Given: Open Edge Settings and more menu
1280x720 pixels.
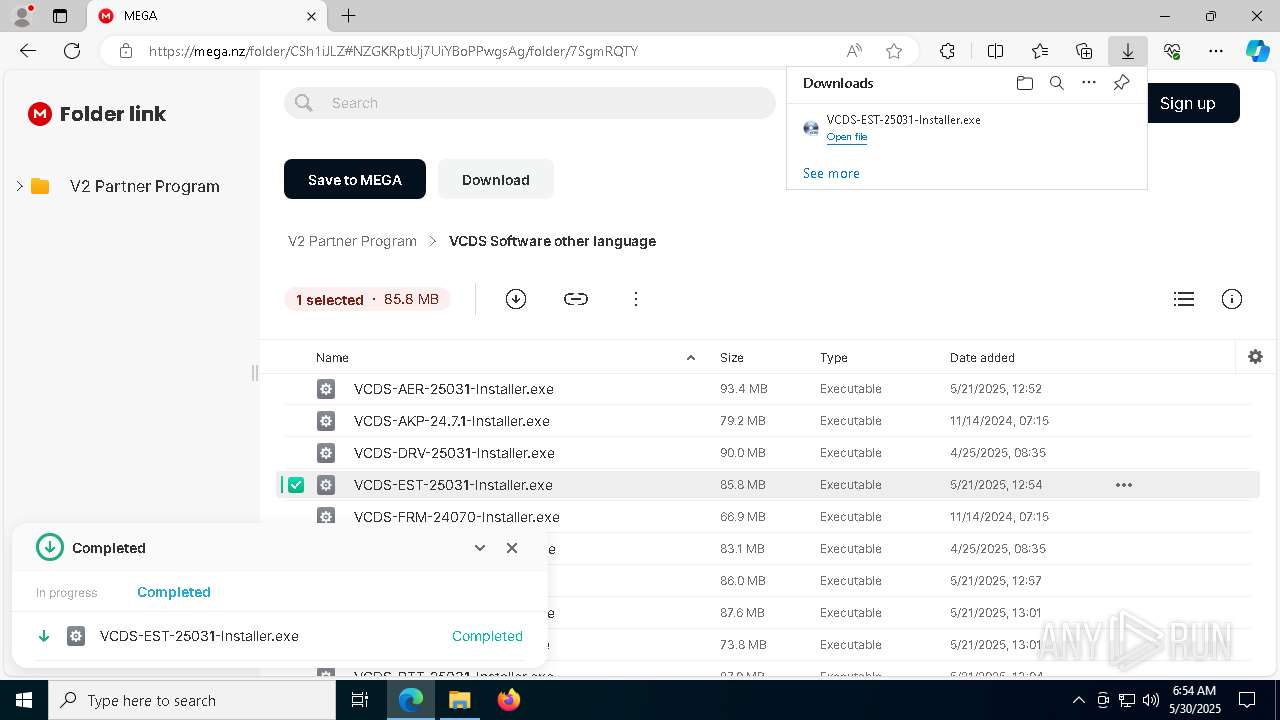Looking at the screenshot, I should click(x=1216, y=51).
